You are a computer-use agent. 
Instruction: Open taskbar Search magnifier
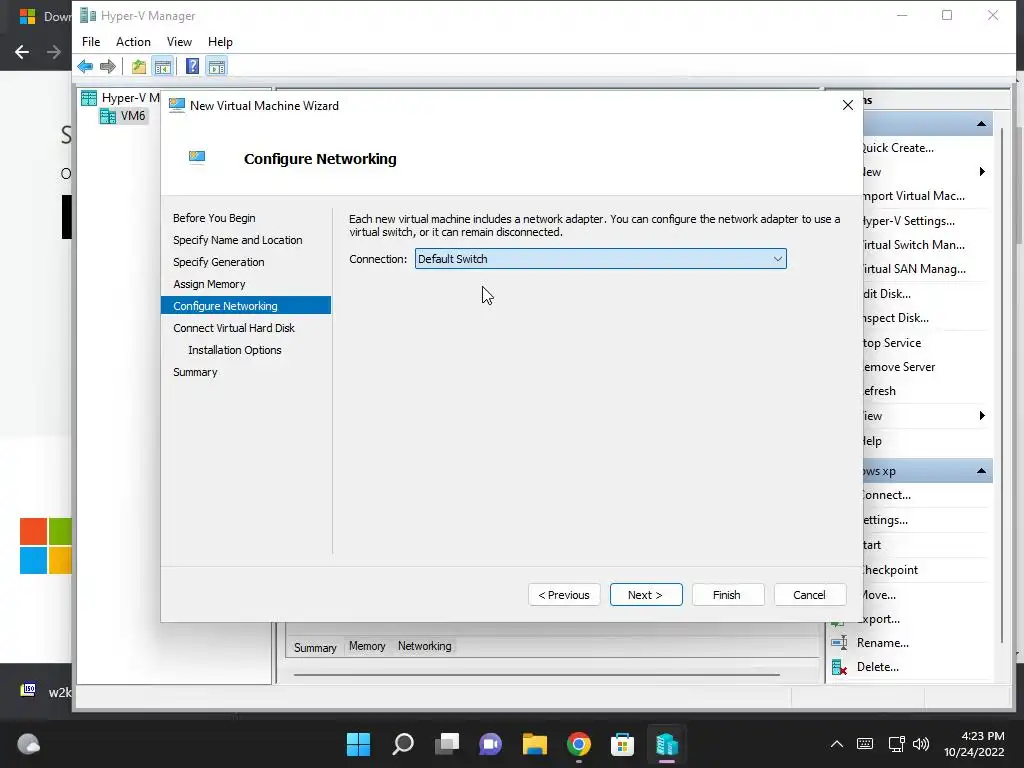pyautogui.click(x=402, y=744)
